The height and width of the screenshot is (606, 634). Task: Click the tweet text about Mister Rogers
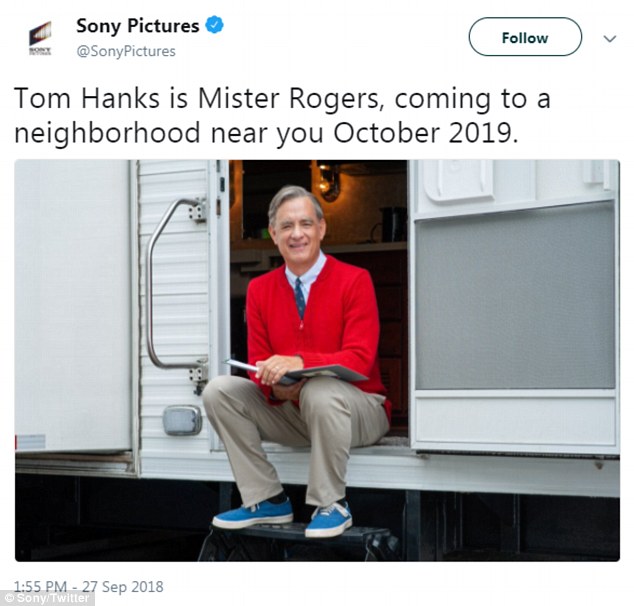(282, 116)
